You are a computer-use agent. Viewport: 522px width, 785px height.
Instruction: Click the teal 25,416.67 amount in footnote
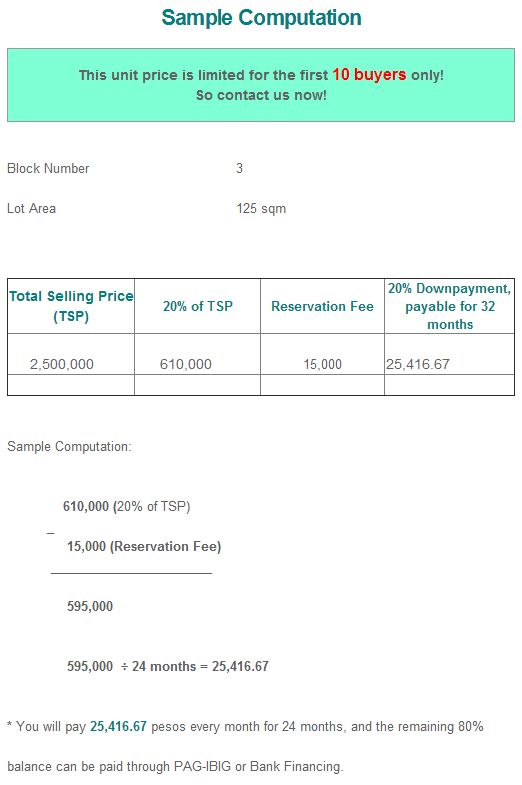pyautogui.click(x=118, y=726)
